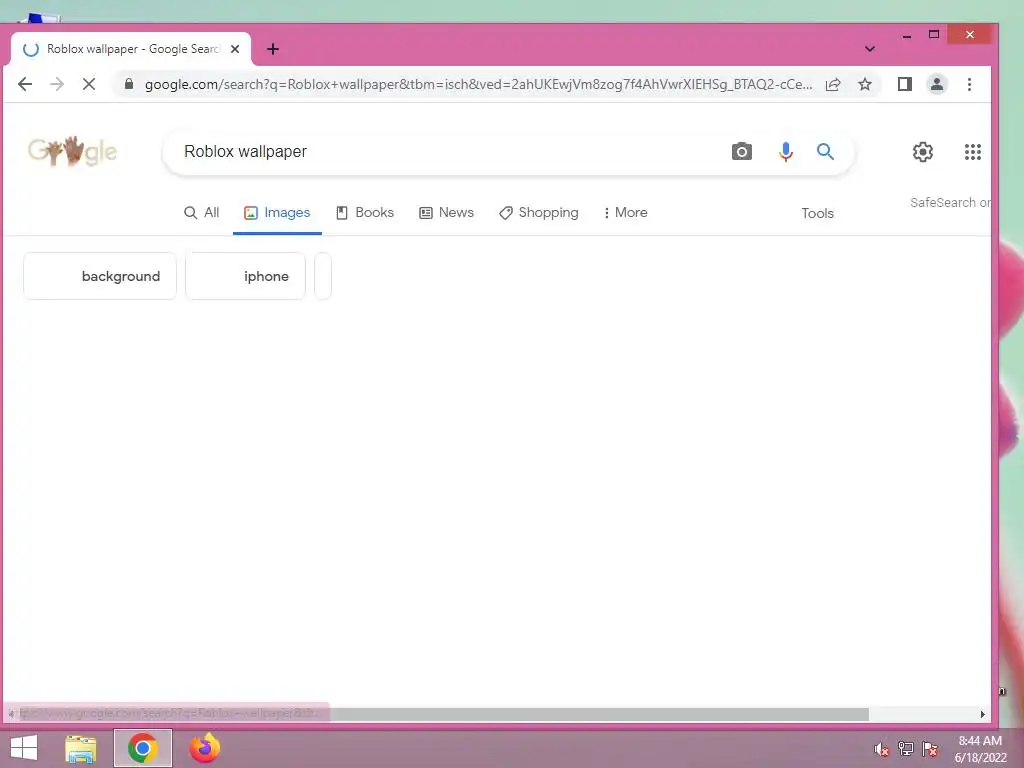
Task: Switch to the Shopping tab
Action: (x=539, y=212)
